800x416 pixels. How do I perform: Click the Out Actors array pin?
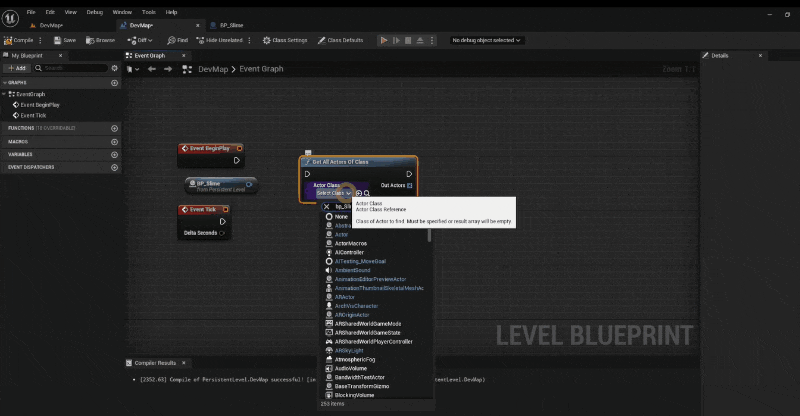(x=409, y=185)
